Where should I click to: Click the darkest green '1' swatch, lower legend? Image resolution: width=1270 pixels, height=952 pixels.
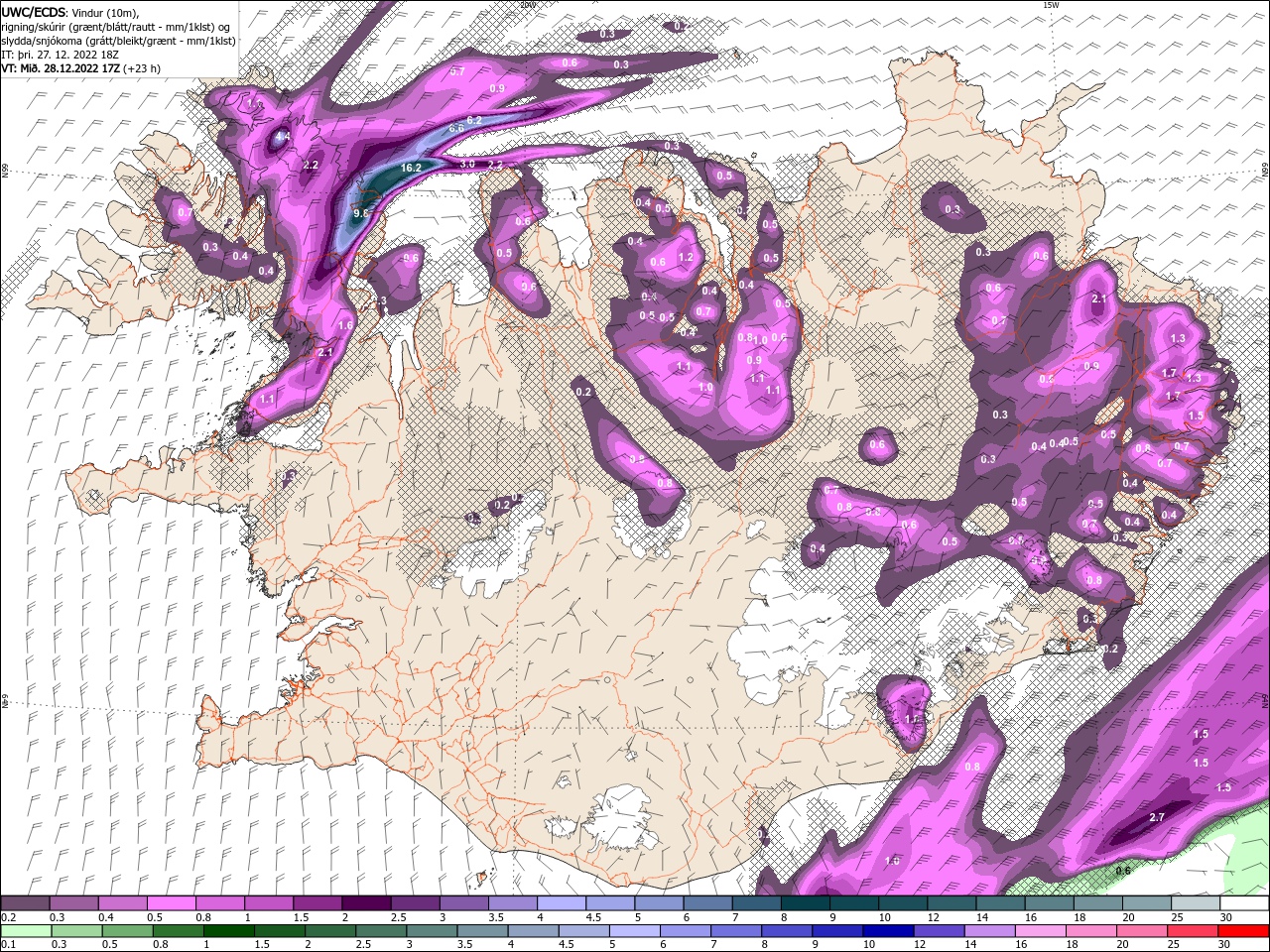tap(227, 931)
